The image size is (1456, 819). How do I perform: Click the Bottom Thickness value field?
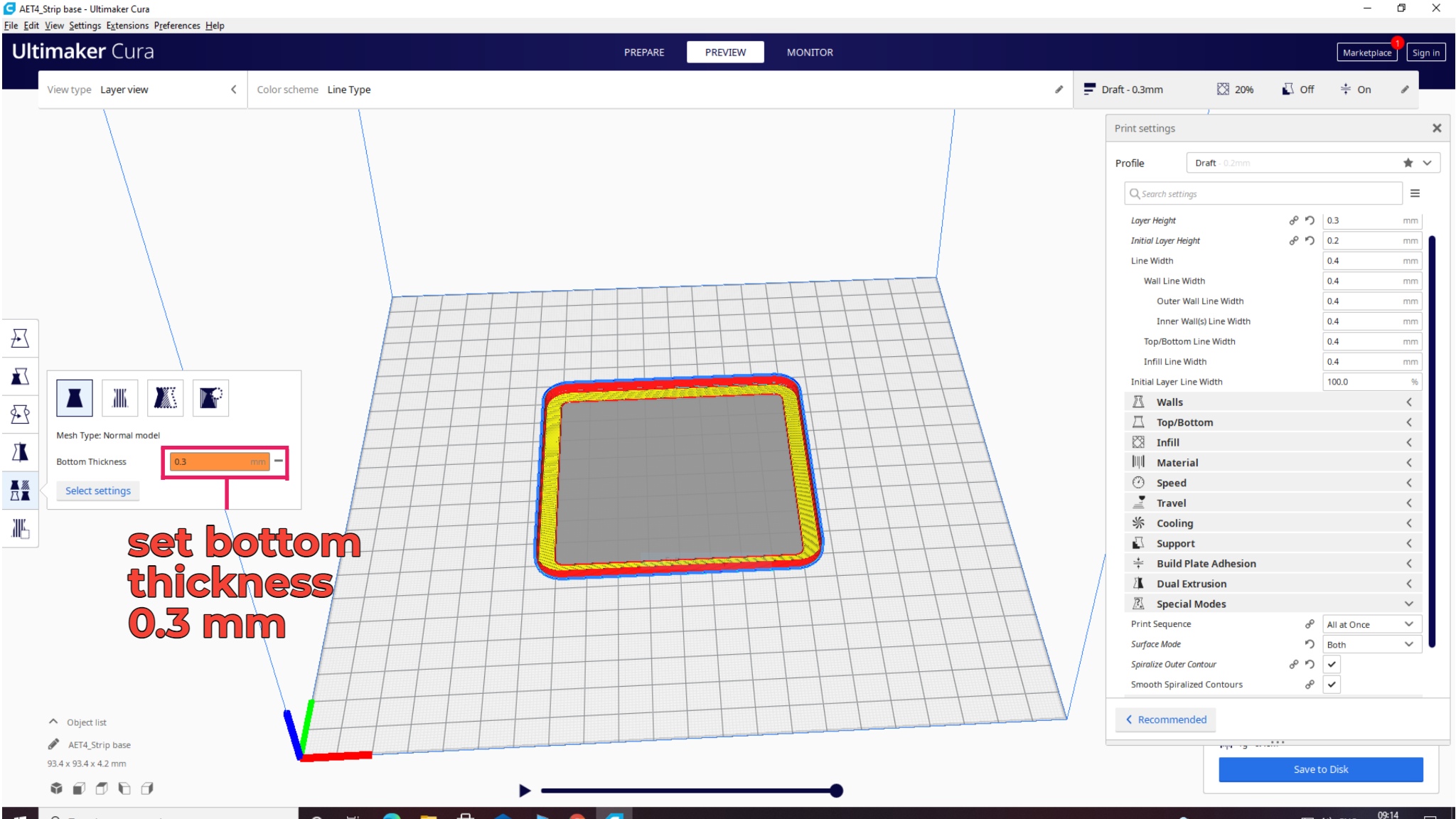point(220,461)
